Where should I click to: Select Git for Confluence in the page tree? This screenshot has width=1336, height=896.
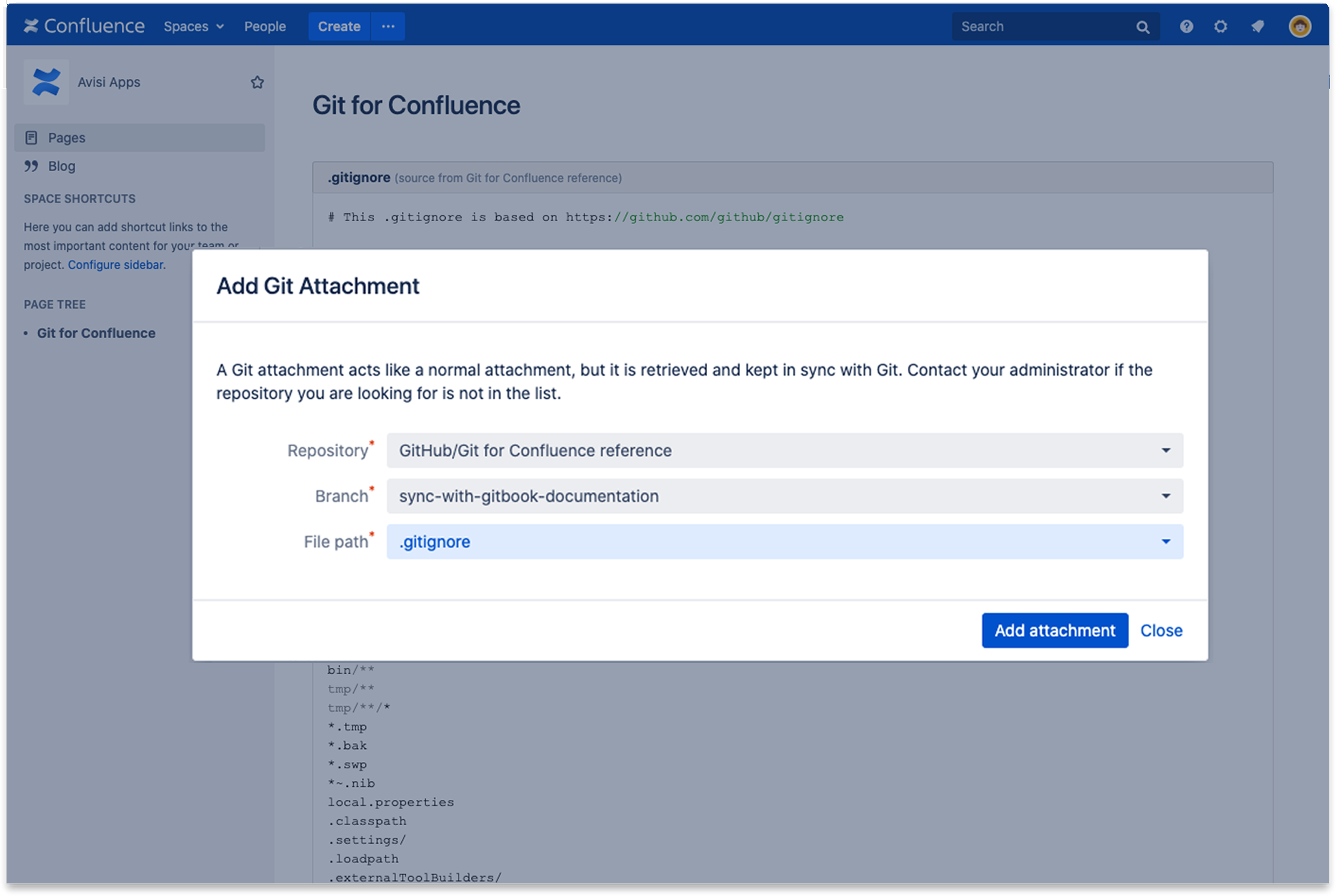pos(96,333)
